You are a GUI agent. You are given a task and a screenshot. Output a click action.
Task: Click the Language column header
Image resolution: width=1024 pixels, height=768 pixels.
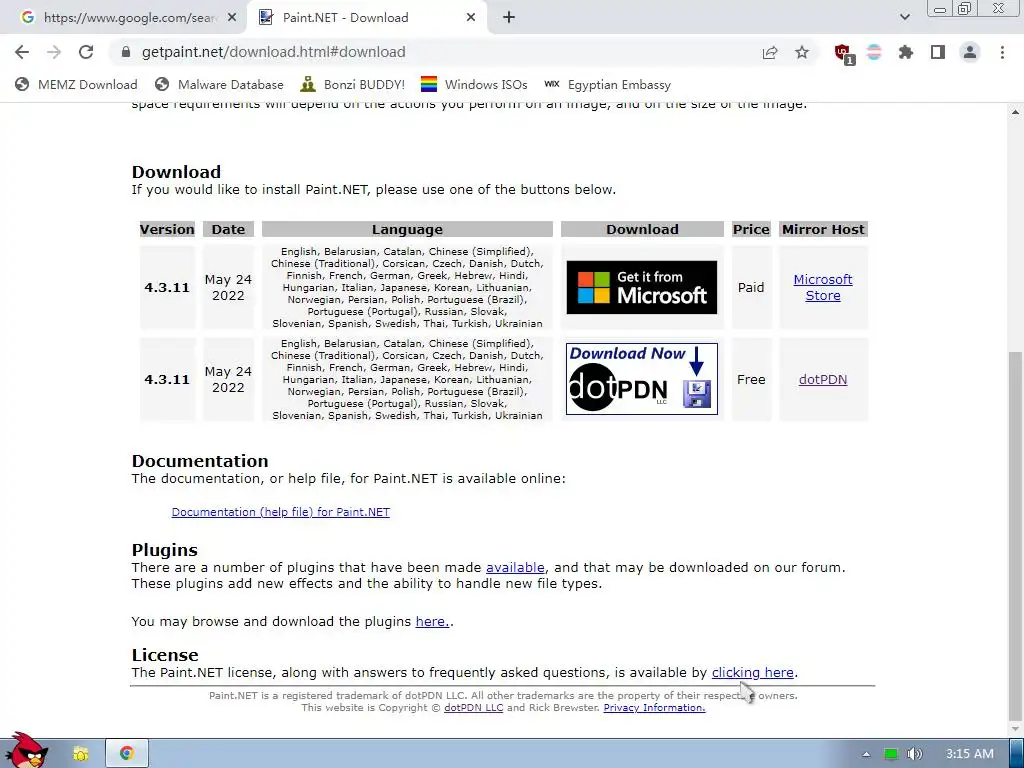(407, 229)
